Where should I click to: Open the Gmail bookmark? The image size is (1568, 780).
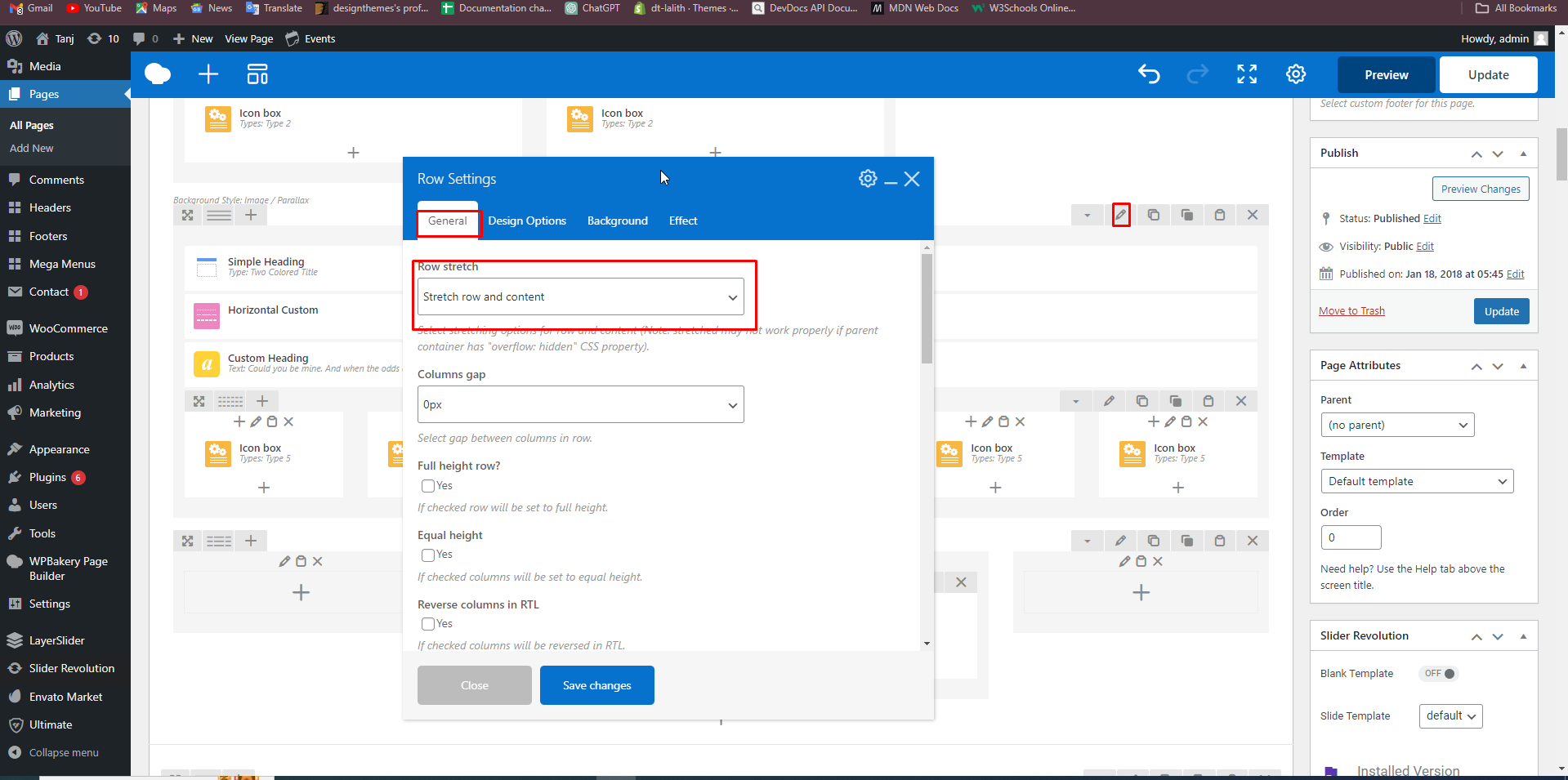click(32, 8)
